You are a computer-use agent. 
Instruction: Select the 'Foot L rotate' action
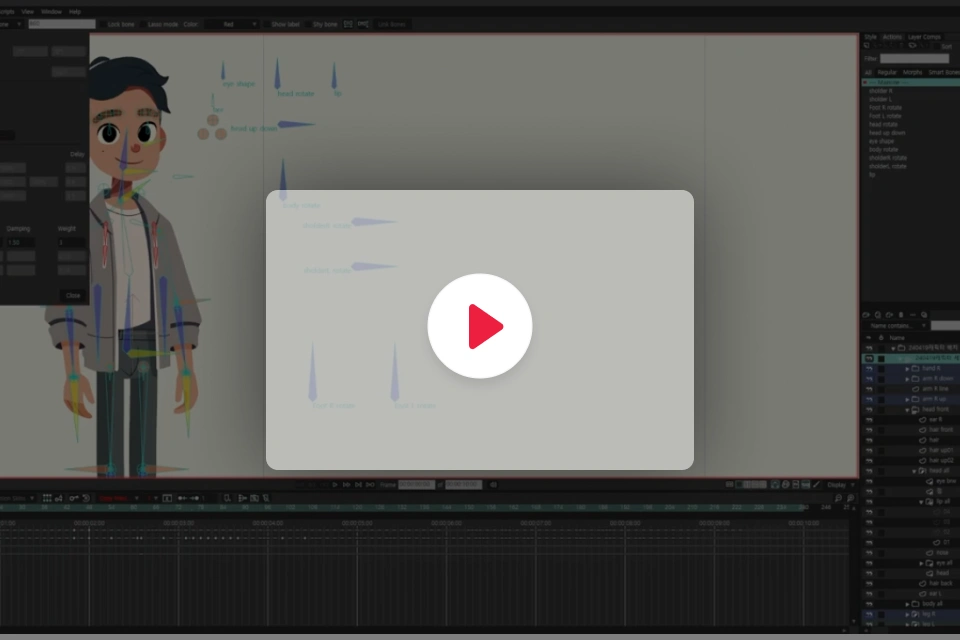click(885, 116)
